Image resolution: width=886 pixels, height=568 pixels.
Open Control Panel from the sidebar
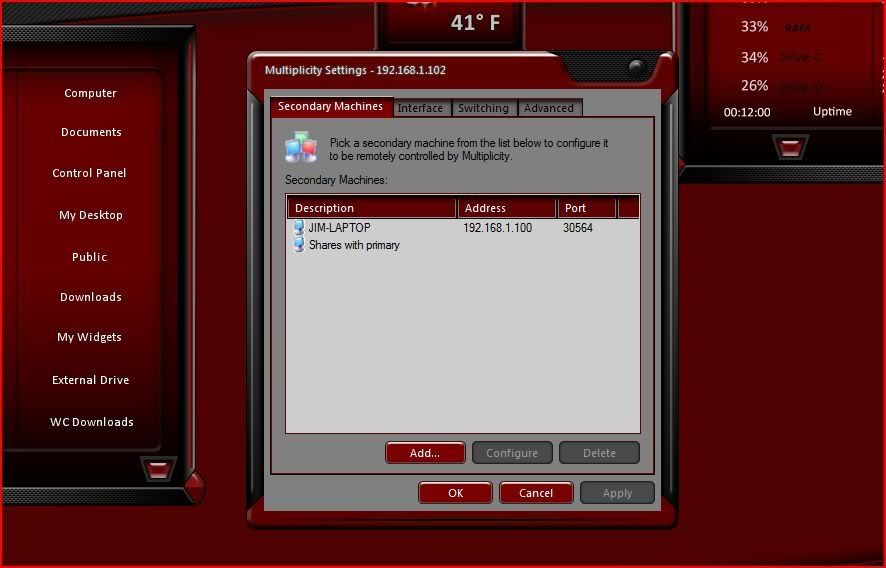[89, 173]
